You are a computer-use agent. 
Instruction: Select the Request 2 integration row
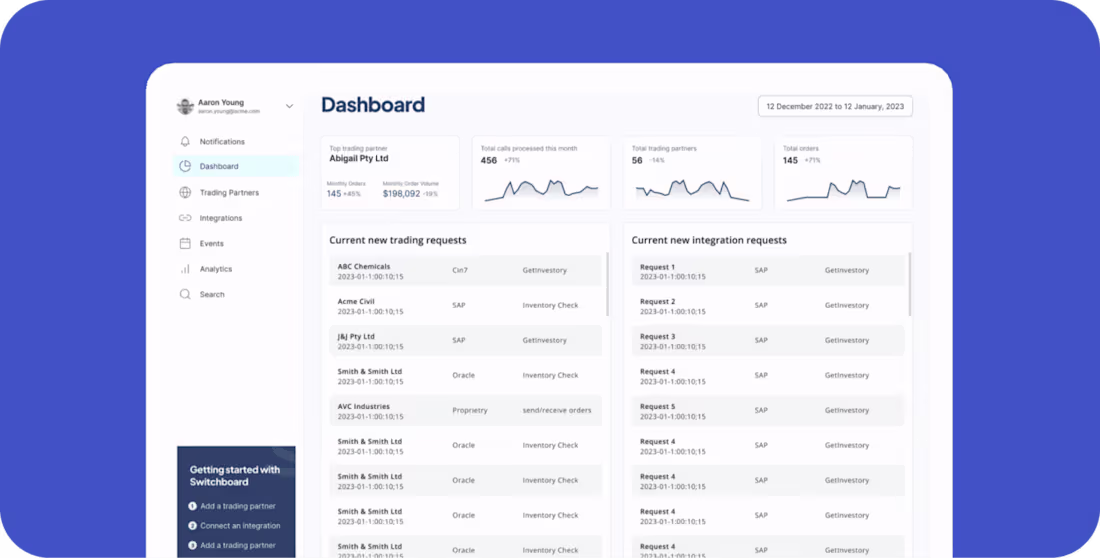click(768, 305)
